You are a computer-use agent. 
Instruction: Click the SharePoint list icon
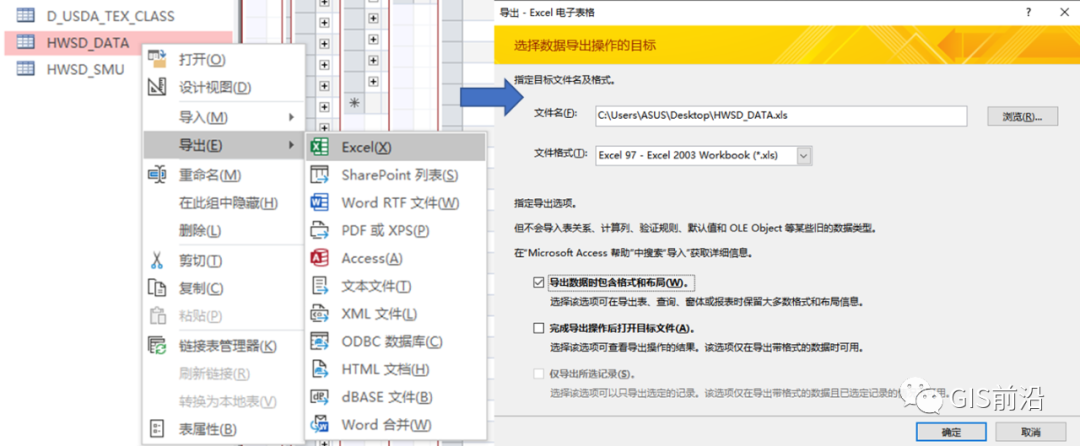(320, 175)
